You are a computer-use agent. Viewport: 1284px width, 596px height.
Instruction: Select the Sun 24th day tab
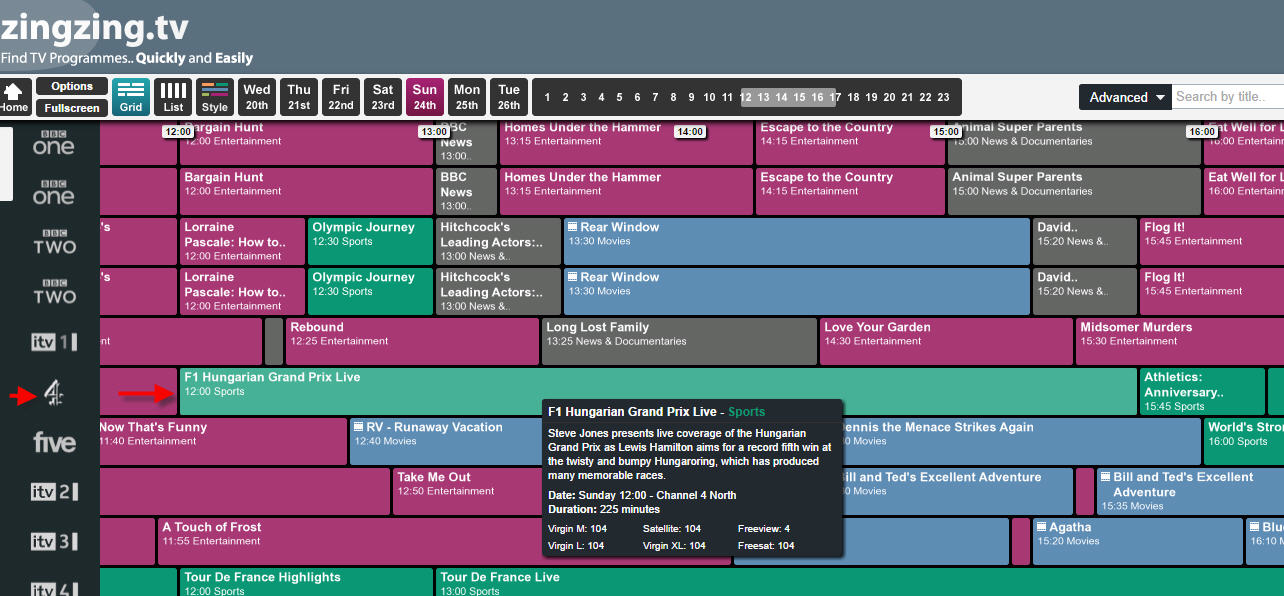(425, 98)
